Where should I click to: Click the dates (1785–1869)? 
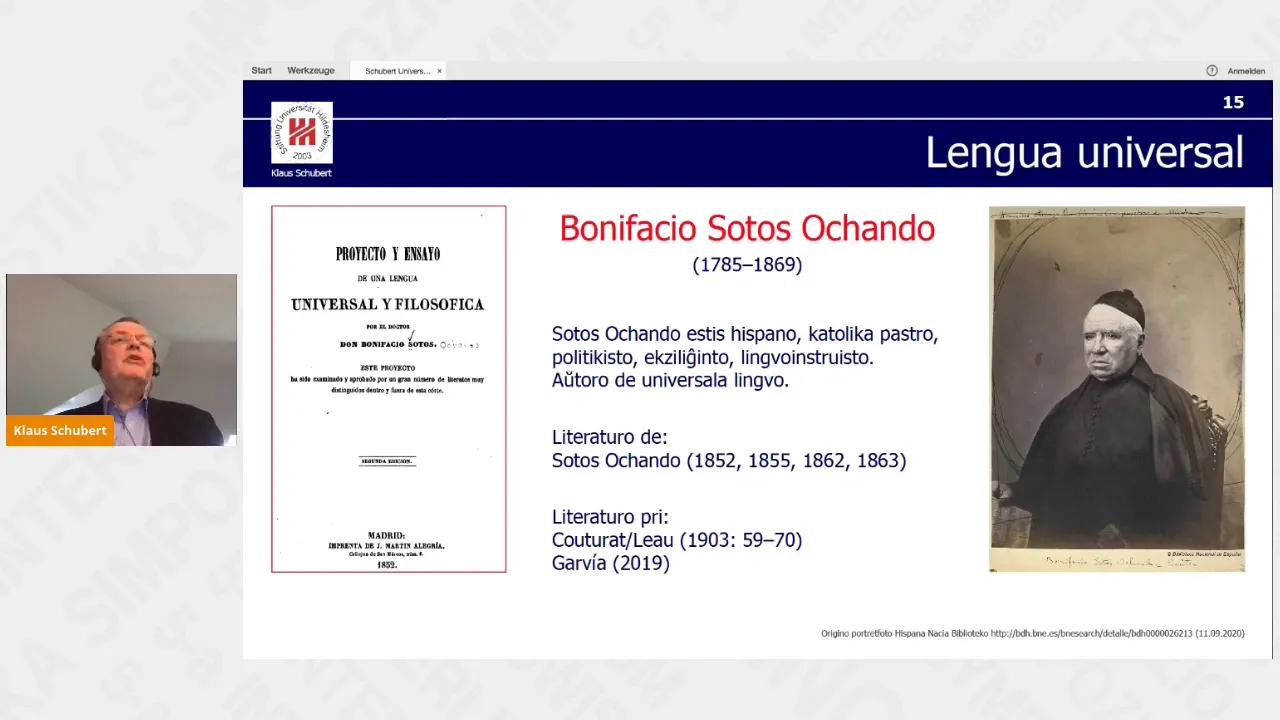pyautogui.click(x=747, y=265)
